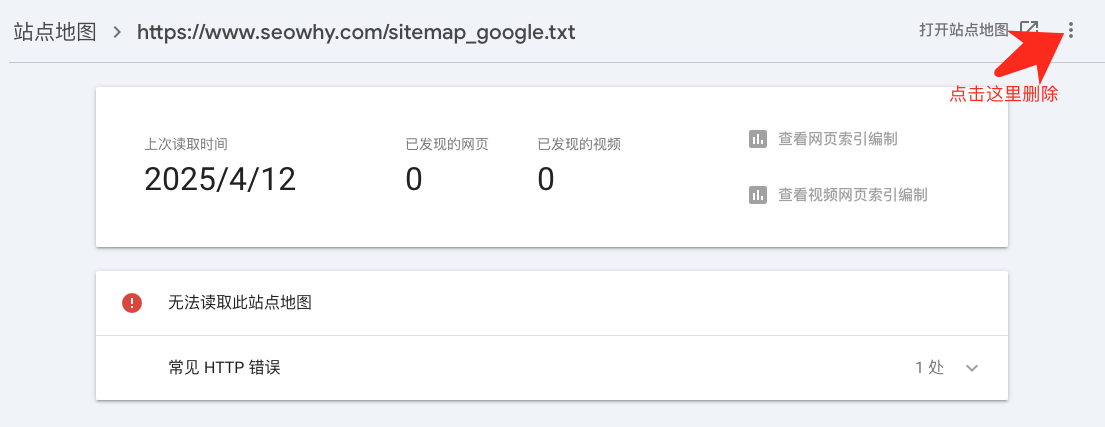This screenshot has height=427, width=1105.
Task: Click the "1 处" error count
Action: (929, 367)
